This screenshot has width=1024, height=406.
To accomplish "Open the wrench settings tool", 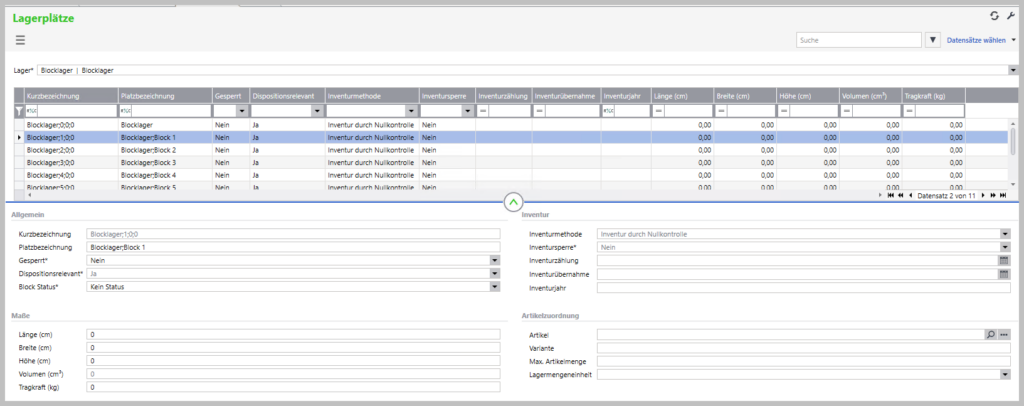I will (x=1011, y=16).
